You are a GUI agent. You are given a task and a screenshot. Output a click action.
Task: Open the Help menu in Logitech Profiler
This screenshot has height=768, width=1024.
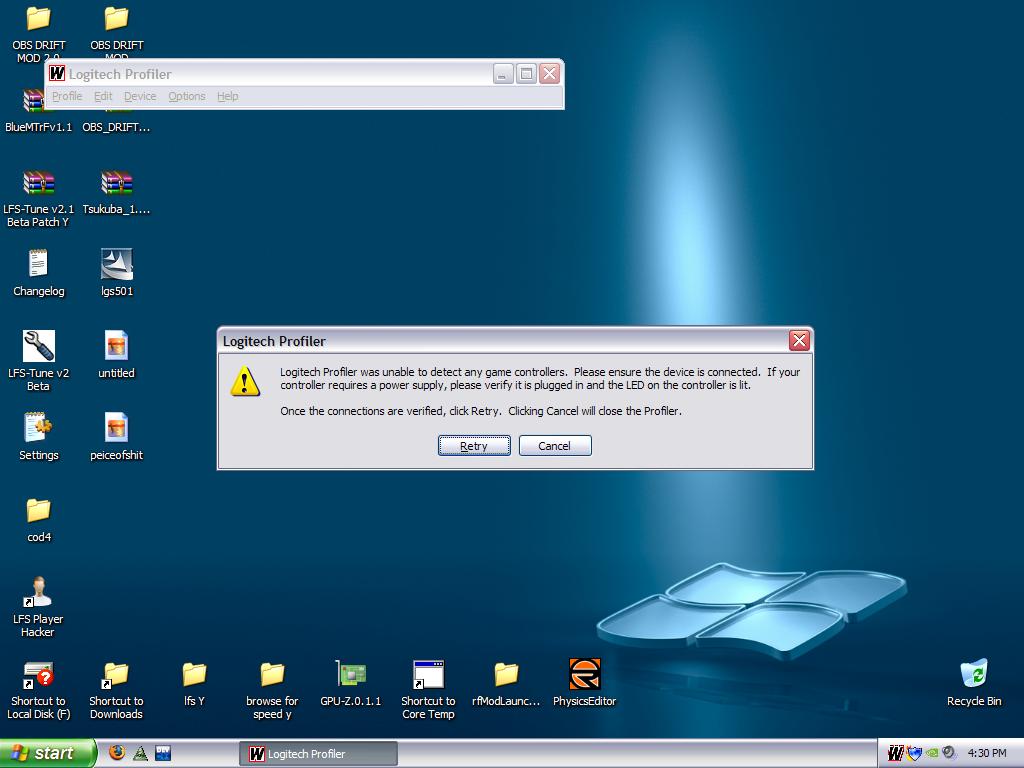tap(227, 96)
